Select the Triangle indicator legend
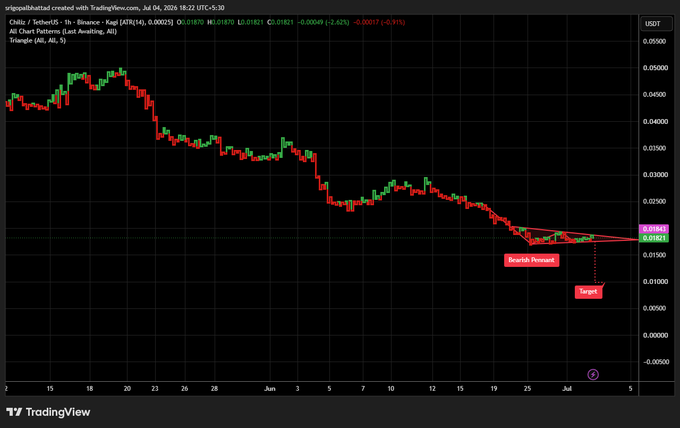Viewport: 680px width, 428px height. pos(37,40)
